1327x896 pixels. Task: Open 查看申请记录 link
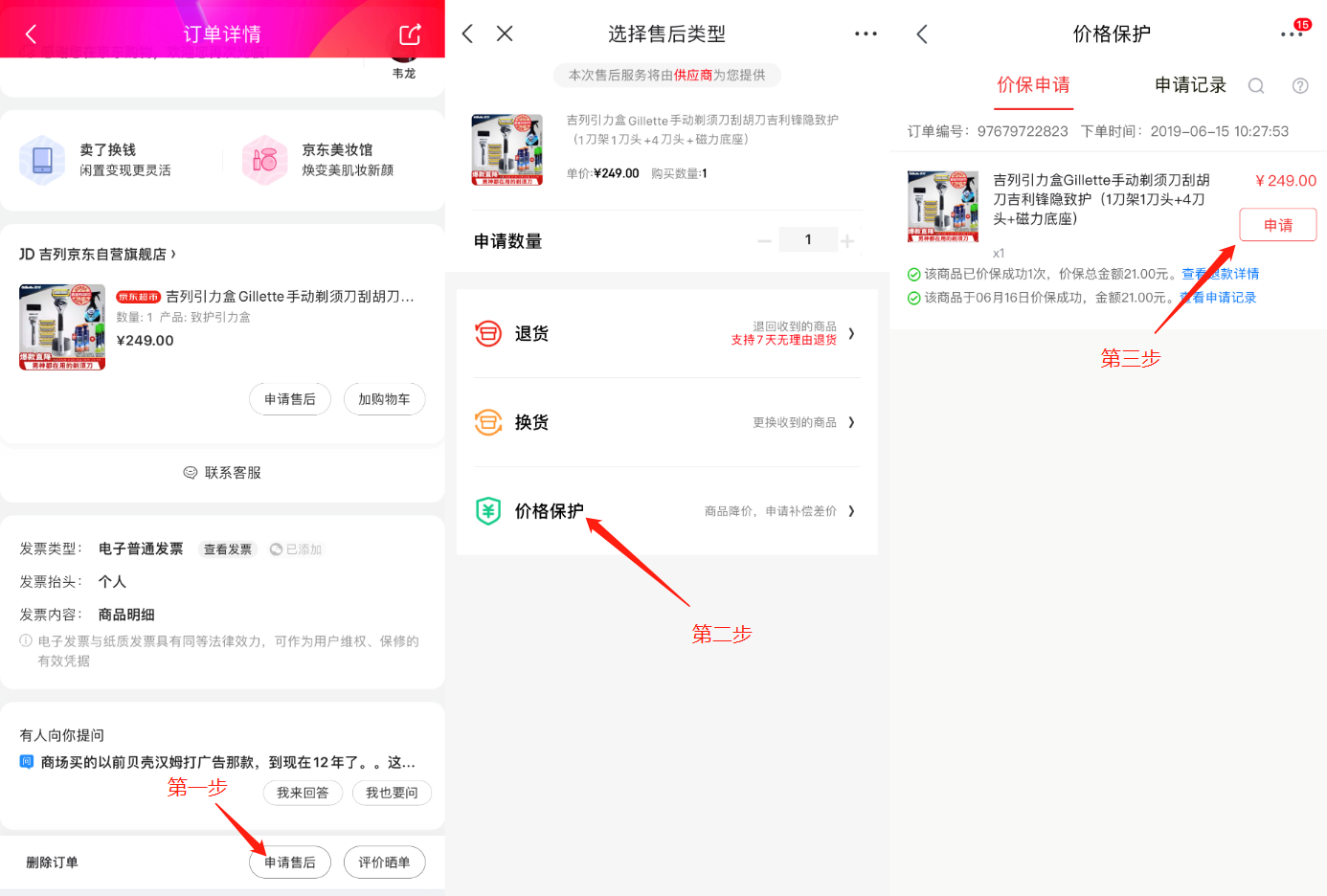tap(1218, 298)
